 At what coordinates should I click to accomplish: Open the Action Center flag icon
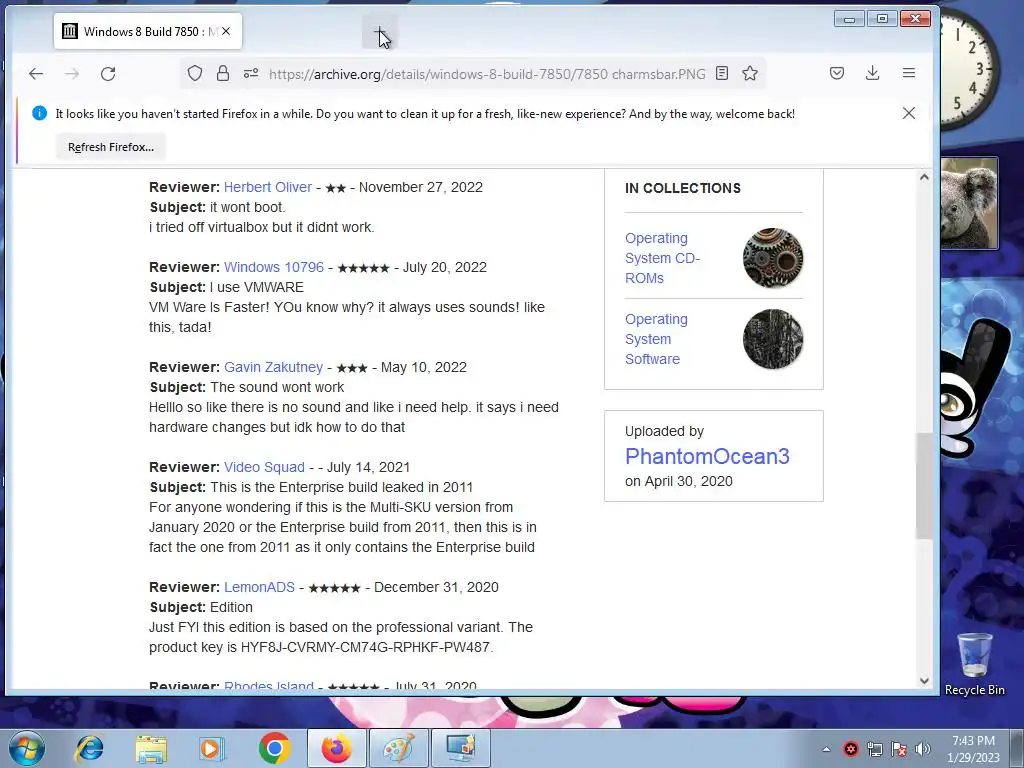(x=899, y=749)
